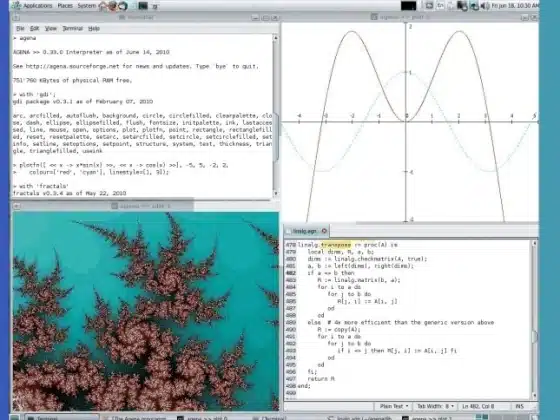Click the window menu icon of the fractal window

16,206
